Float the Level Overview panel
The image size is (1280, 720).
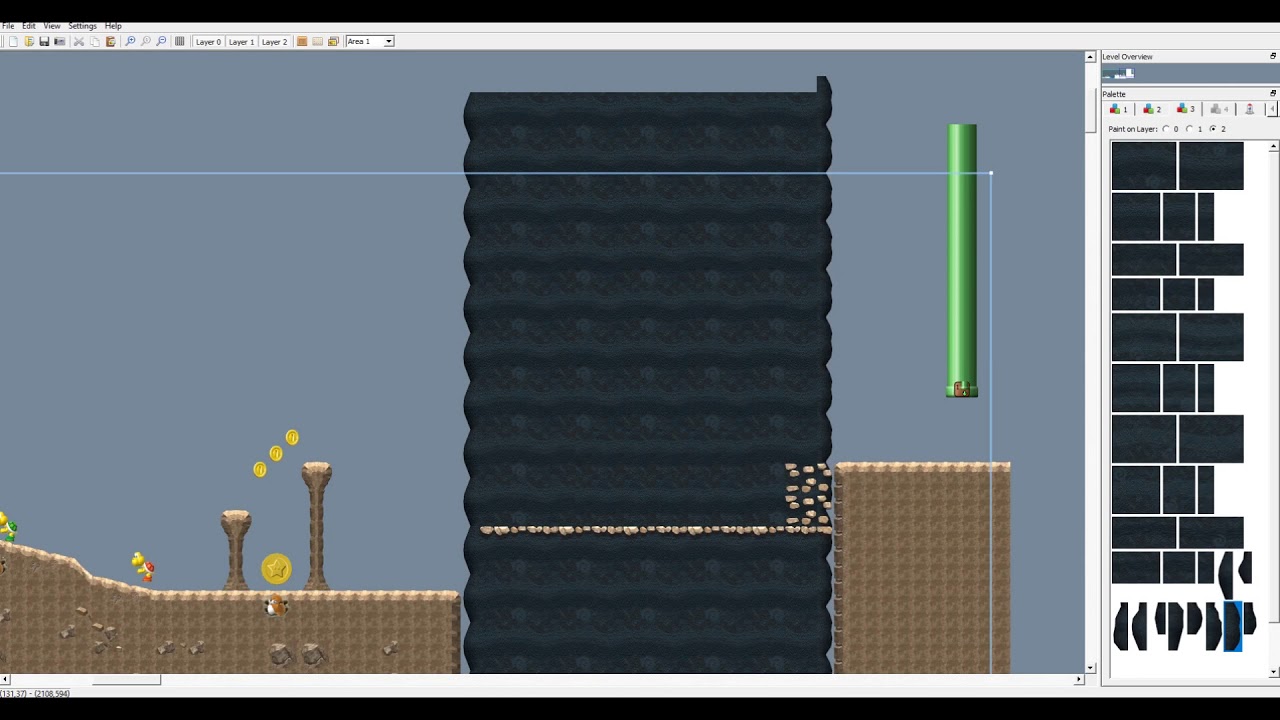[1273, 56]
